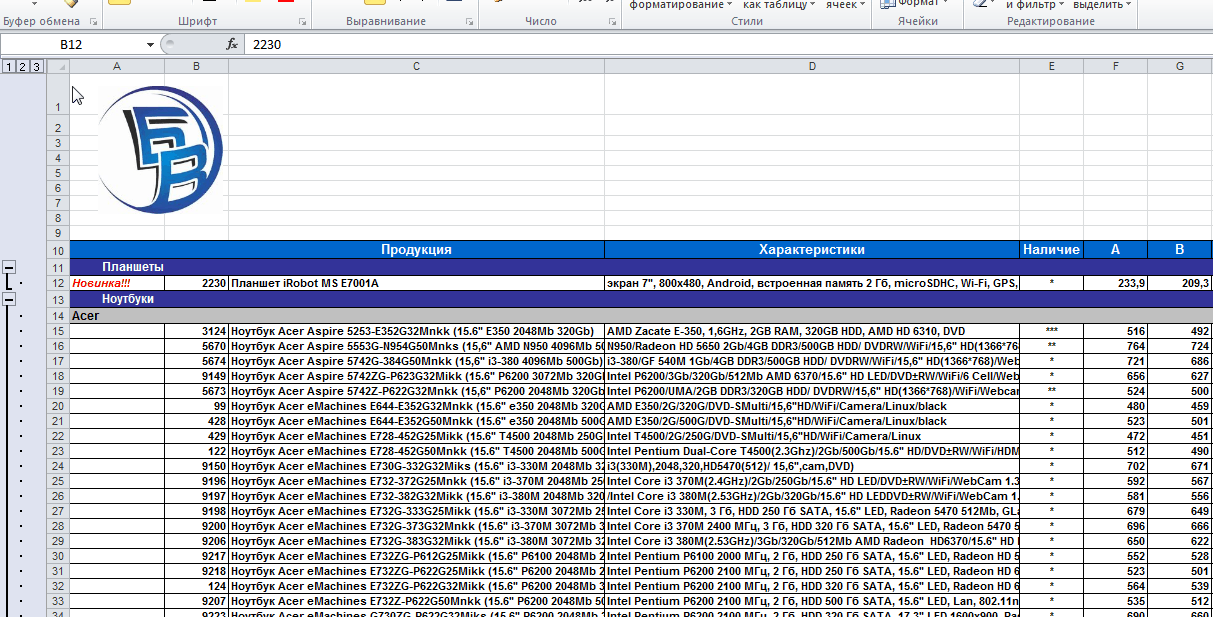
Task: Click the table header cell B above 209,3
Action: [1180, 250]
